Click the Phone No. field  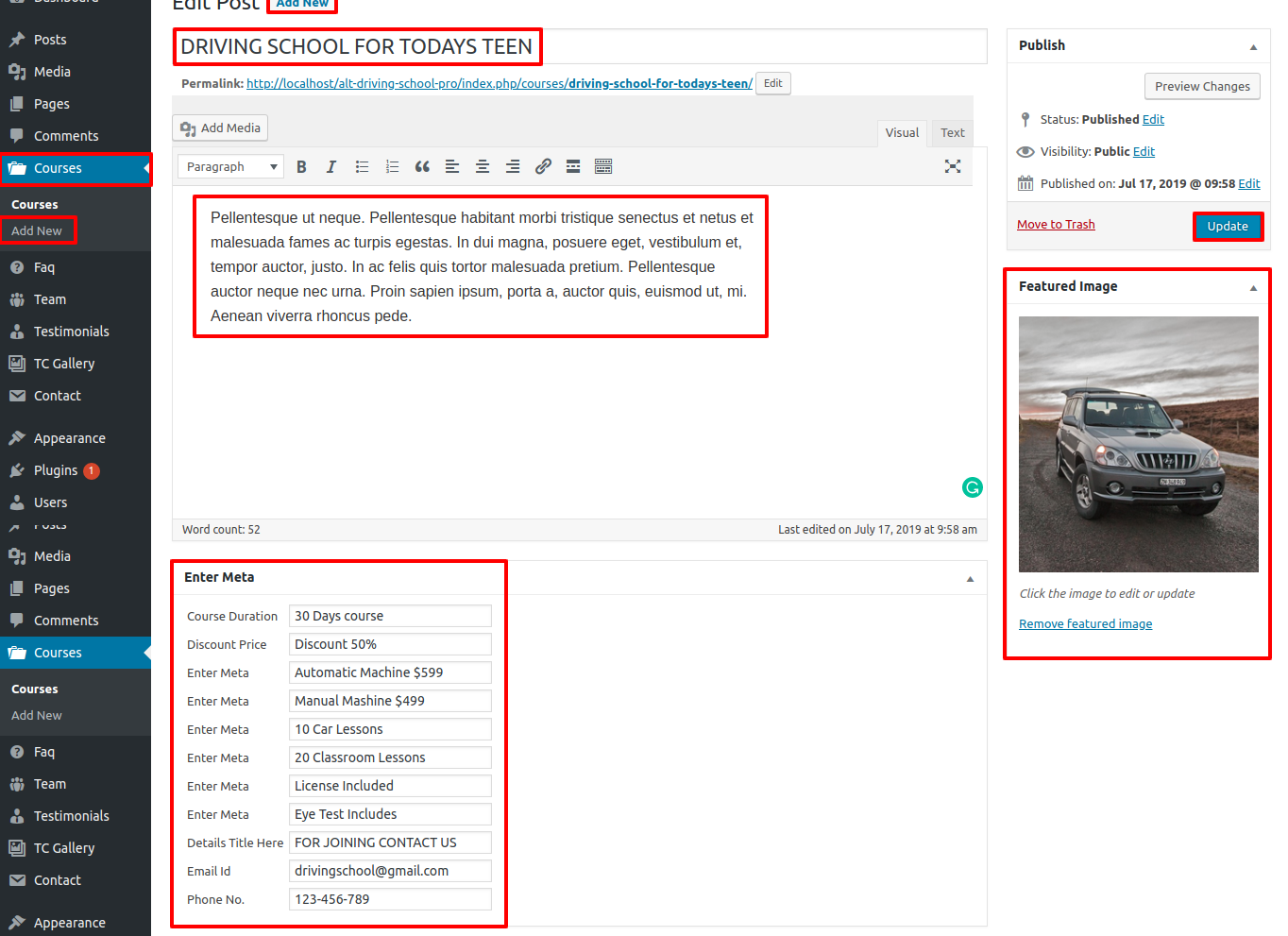tap(390, 899)
